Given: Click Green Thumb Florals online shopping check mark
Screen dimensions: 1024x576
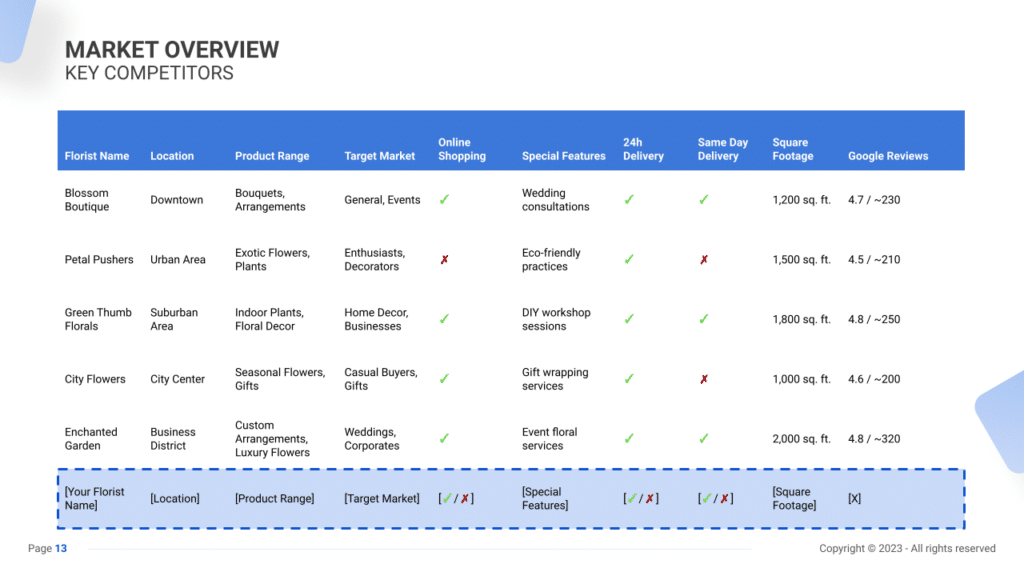Looking at the screenshot, I should 444,319.
